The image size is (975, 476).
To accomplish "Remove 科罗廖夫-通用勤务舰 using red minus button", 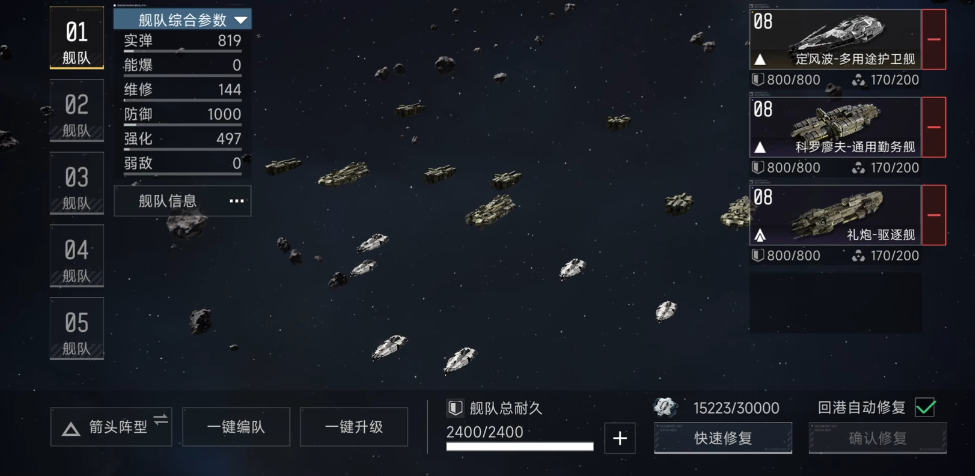I will (933, 127).
